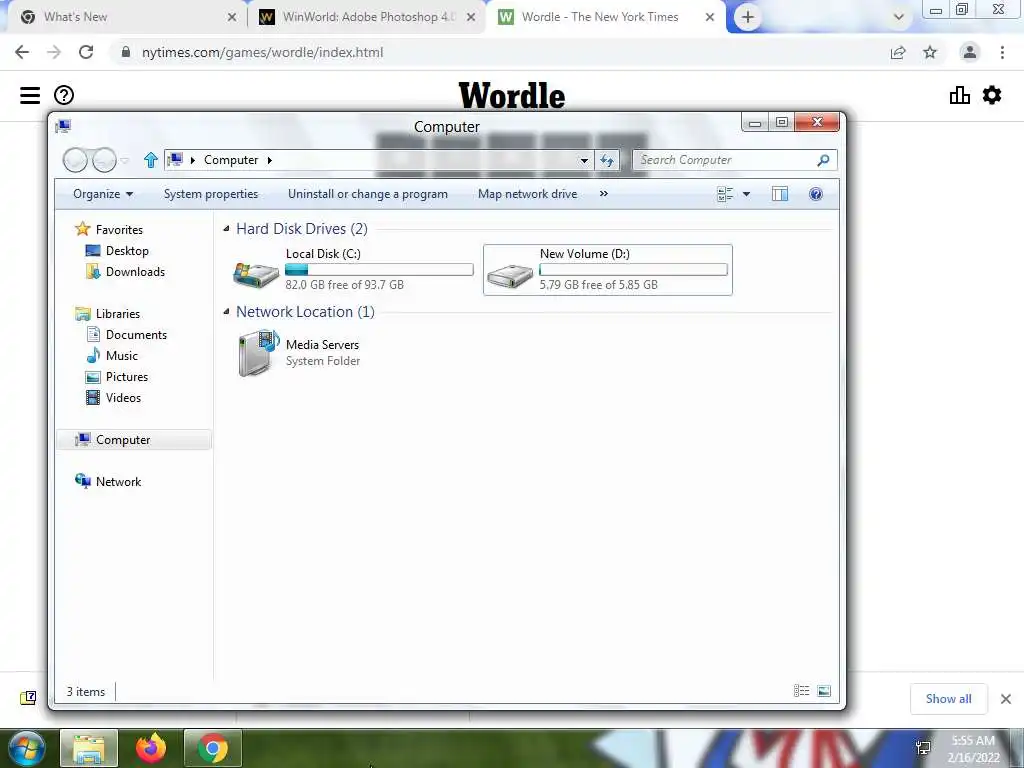
Task: Open Chrome profile avatar icon
Action: click(970, 52)
